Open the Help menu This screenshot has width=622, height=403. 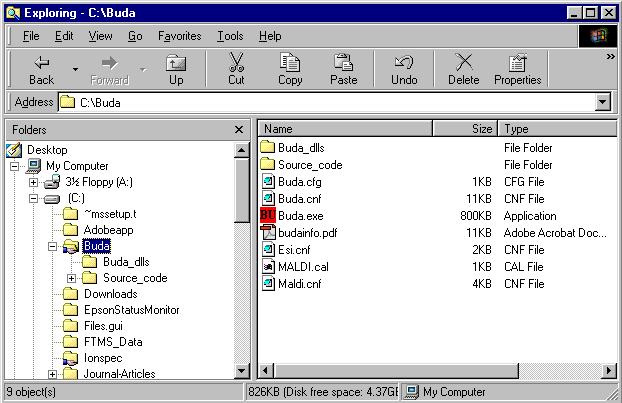click(270, 36)
